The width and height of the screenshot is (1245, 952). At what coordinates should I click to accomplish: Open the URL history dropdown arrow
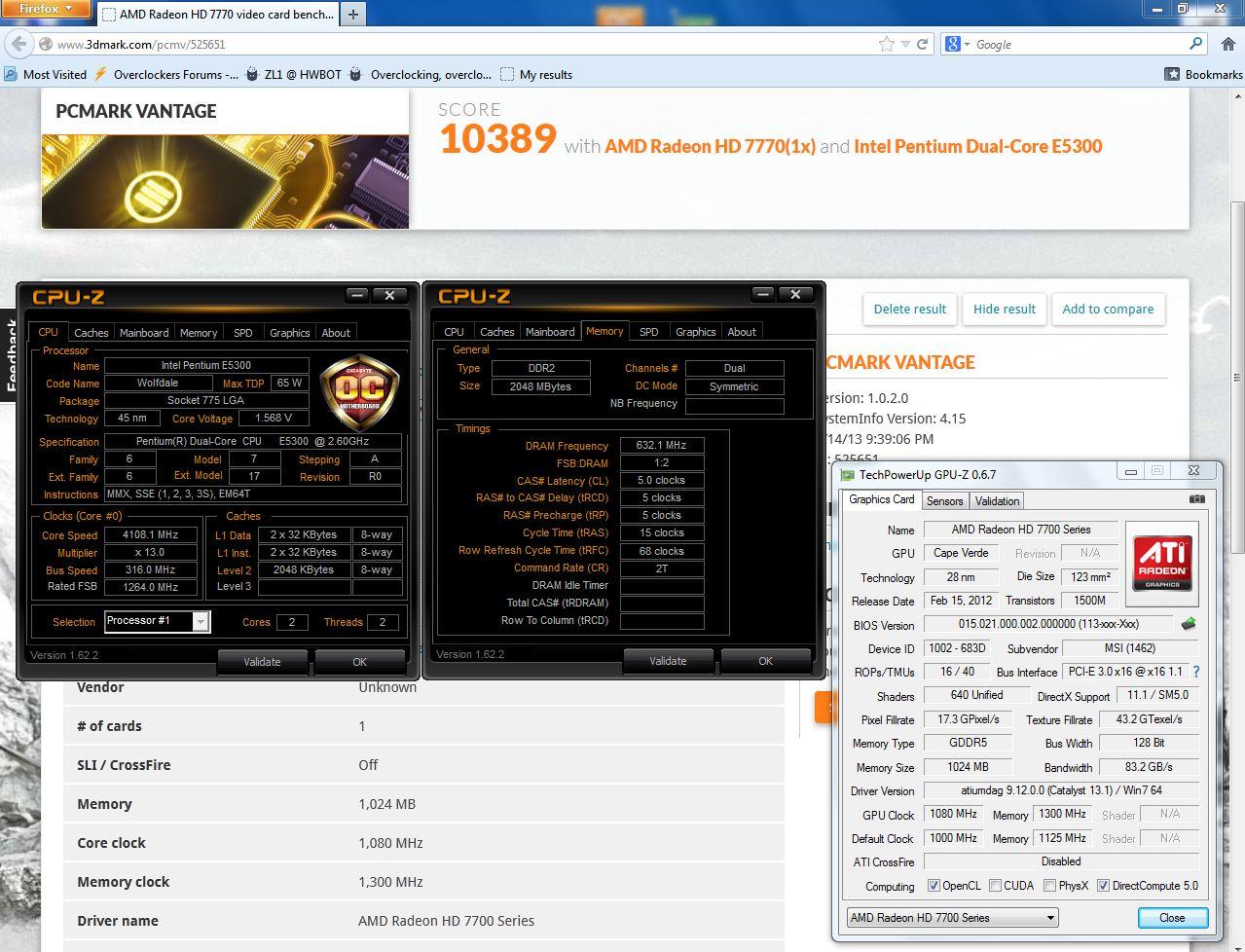tap(905, 44)
